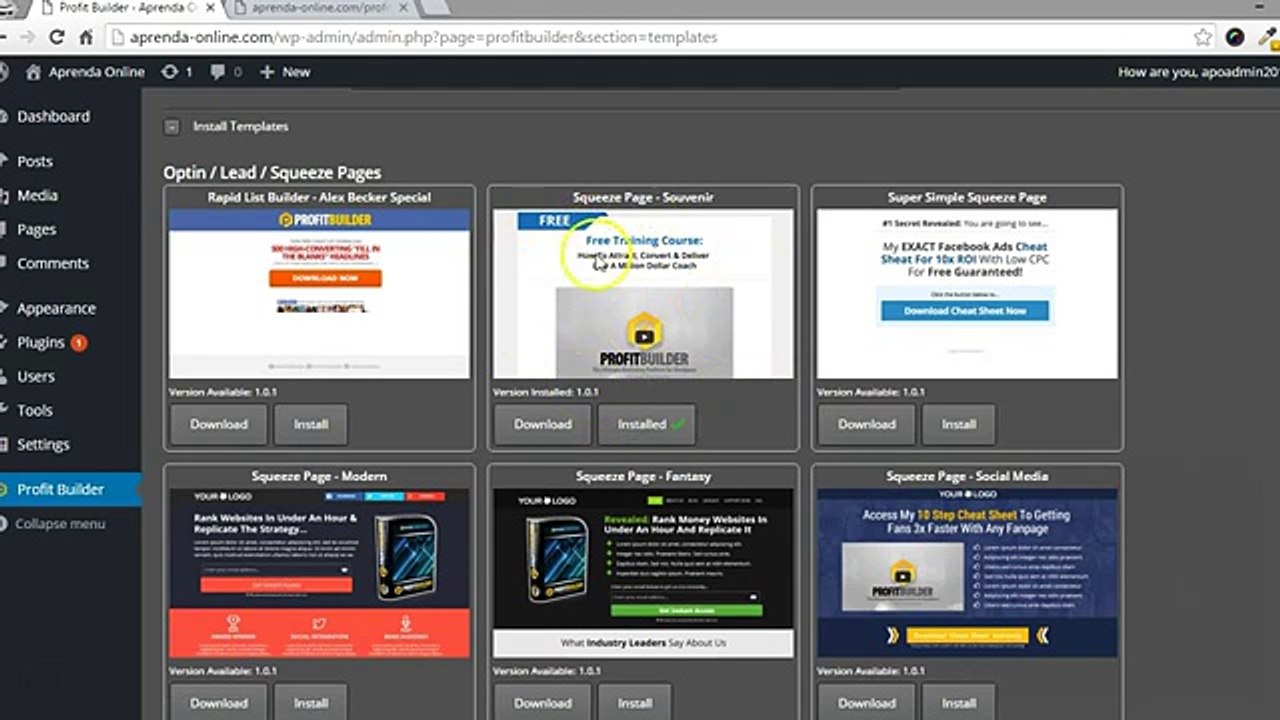Click the Optin / Lead / Squeeze Pages heading
1280x720 pixels.
(272, 172)
